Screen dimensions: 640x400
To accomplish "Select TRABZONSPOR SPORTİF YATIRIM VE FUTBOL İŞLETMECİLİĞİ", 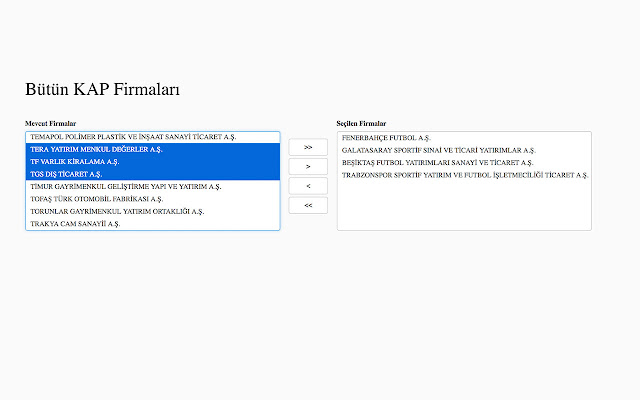I will tap(464, 175).
